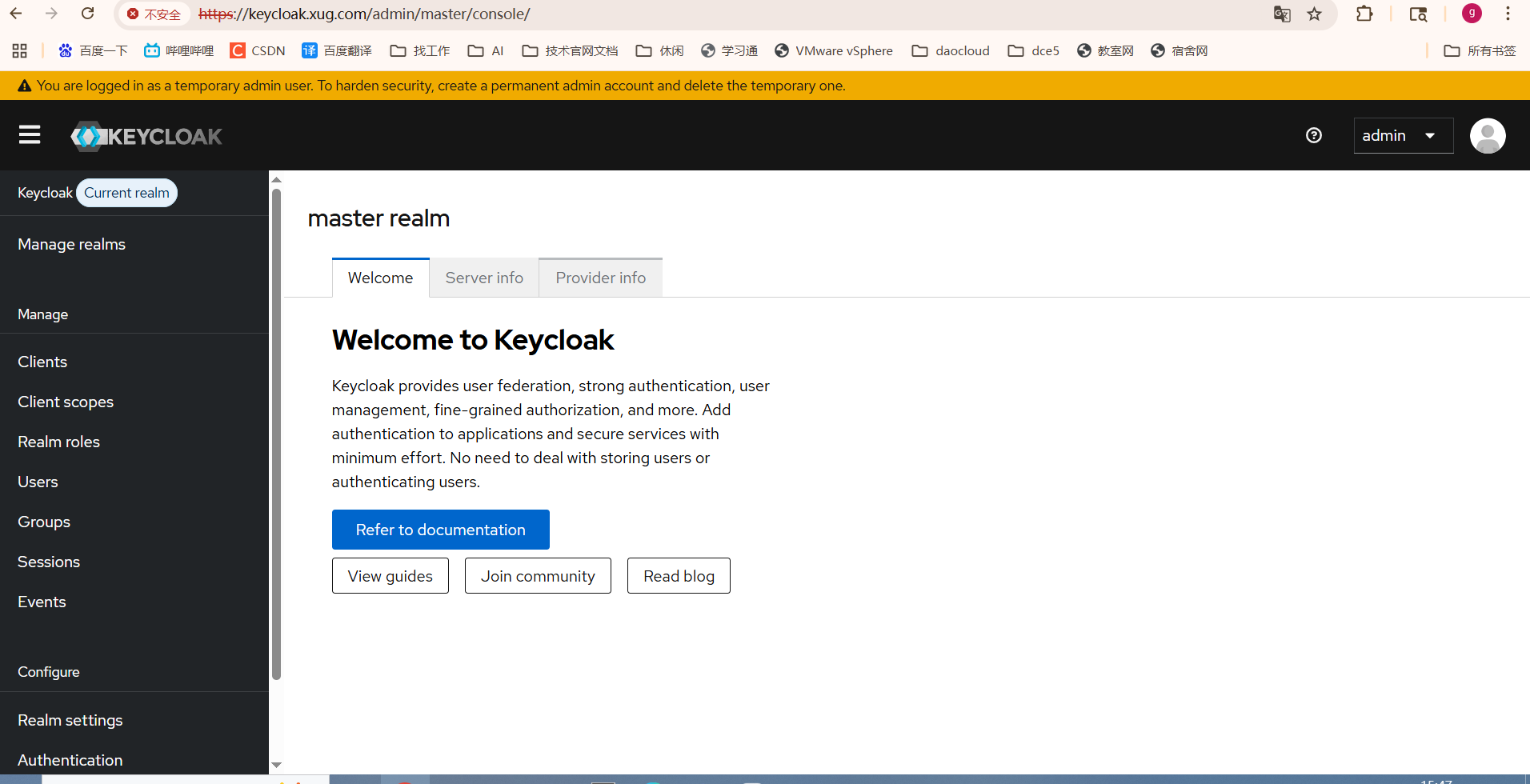Click the user avatar icon
The image size is (1530, 784).
pos(1487,135)
